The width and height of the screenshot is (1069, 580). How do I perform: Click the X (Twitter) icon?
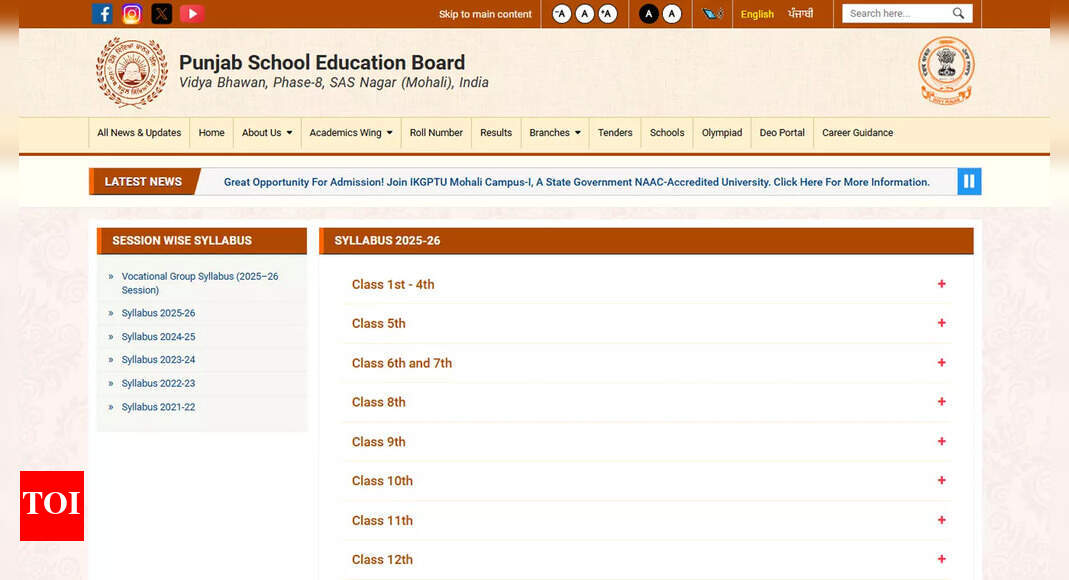pyautogui.click(x=161, y=14)
